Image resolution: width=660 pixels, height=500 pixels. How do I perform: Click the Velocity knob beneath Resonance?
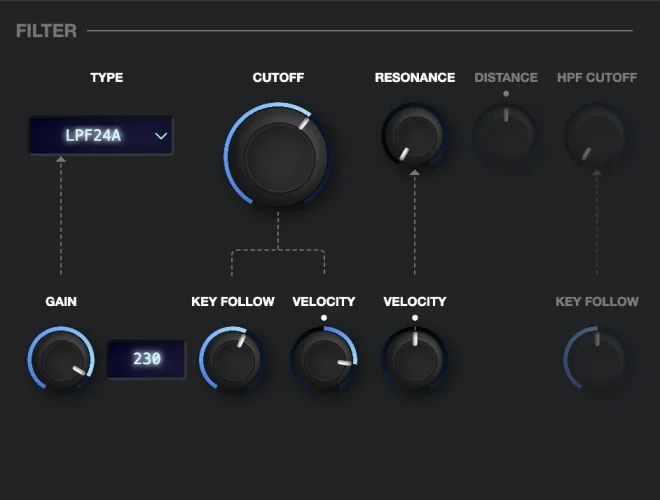tap(414, 358)
